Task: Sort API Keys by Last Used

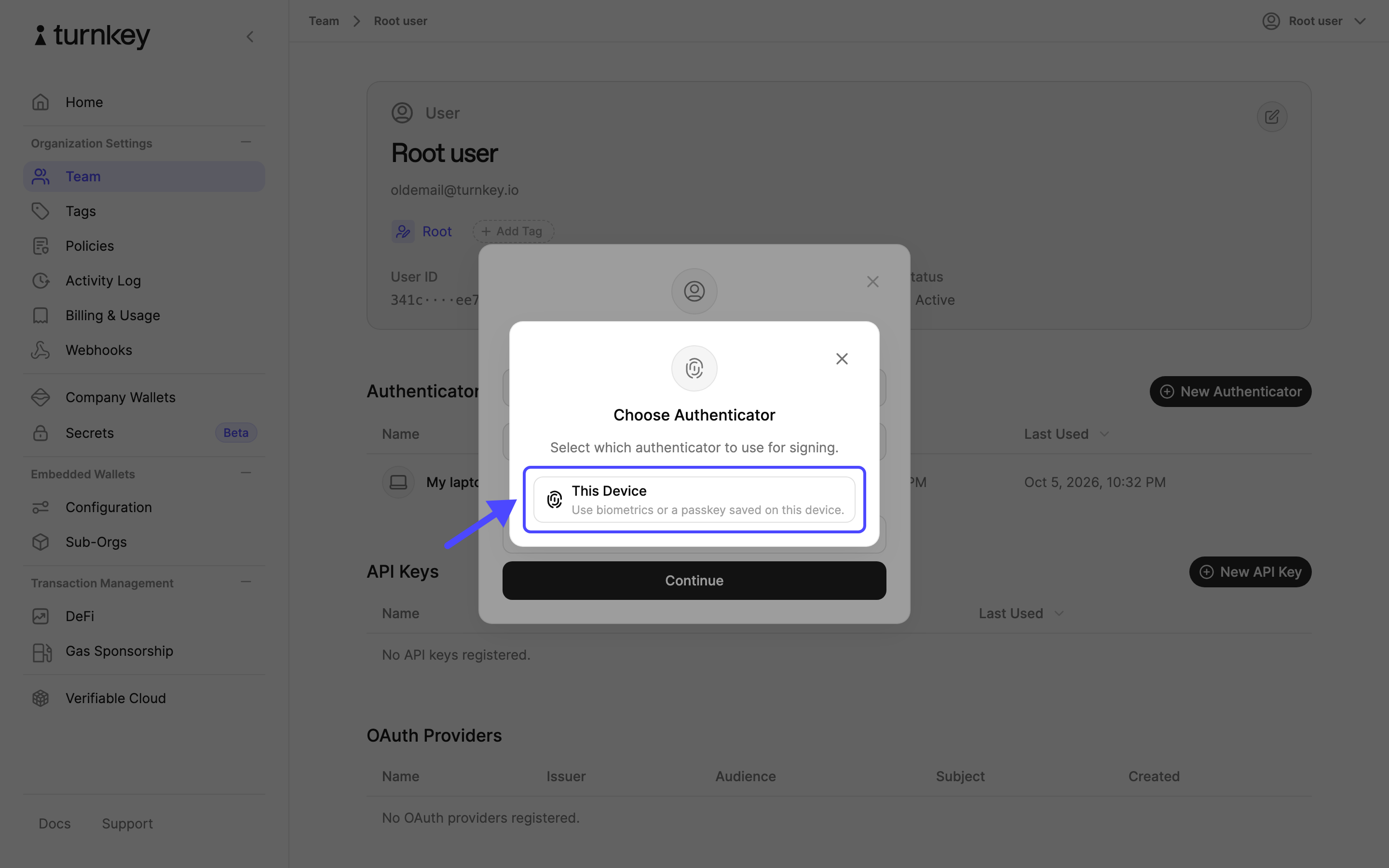Action: coord(1021,614)
